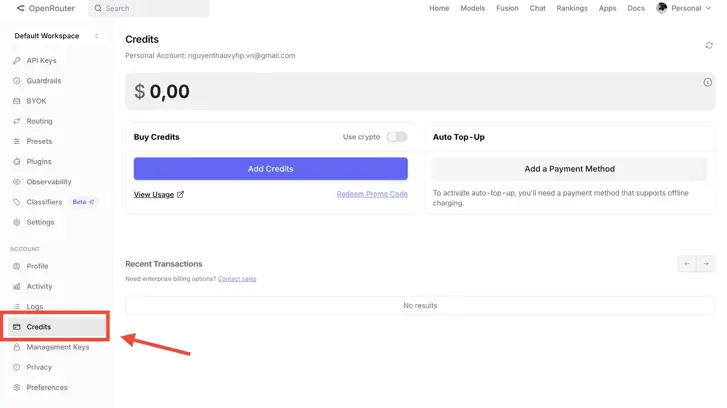Toggle the Use crypto switch
The image size is (727, 408).
[x=397, y=137]
